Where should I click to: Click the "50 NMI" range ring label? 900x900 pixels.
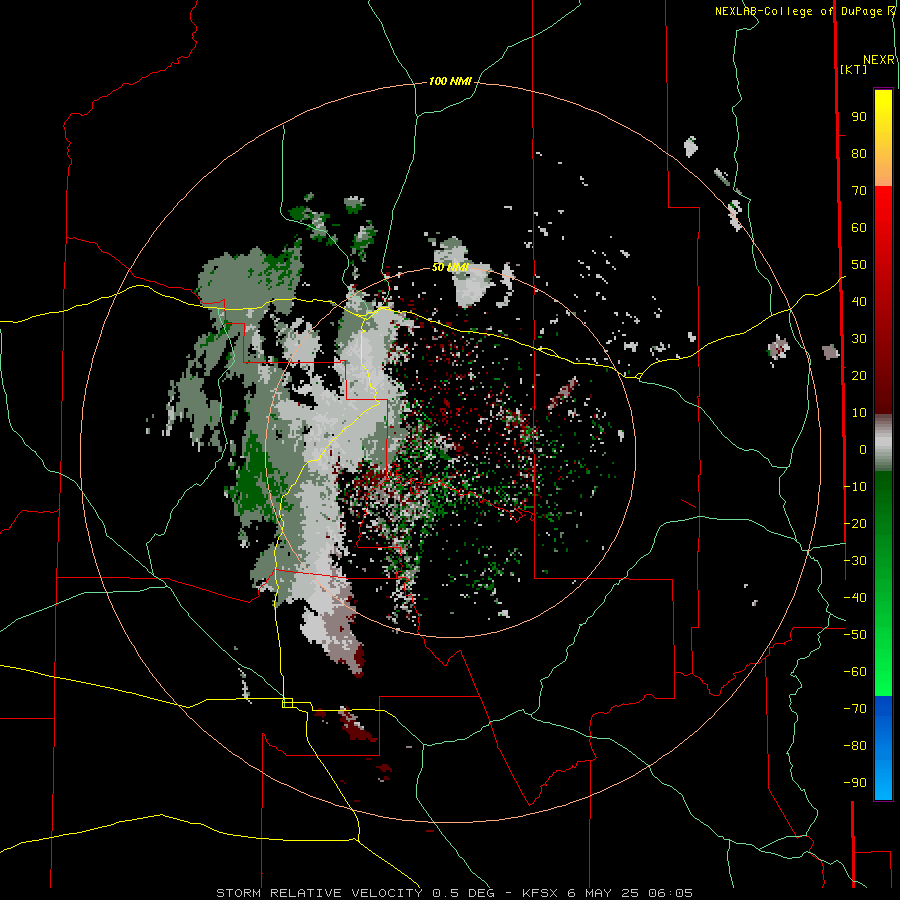450,267
